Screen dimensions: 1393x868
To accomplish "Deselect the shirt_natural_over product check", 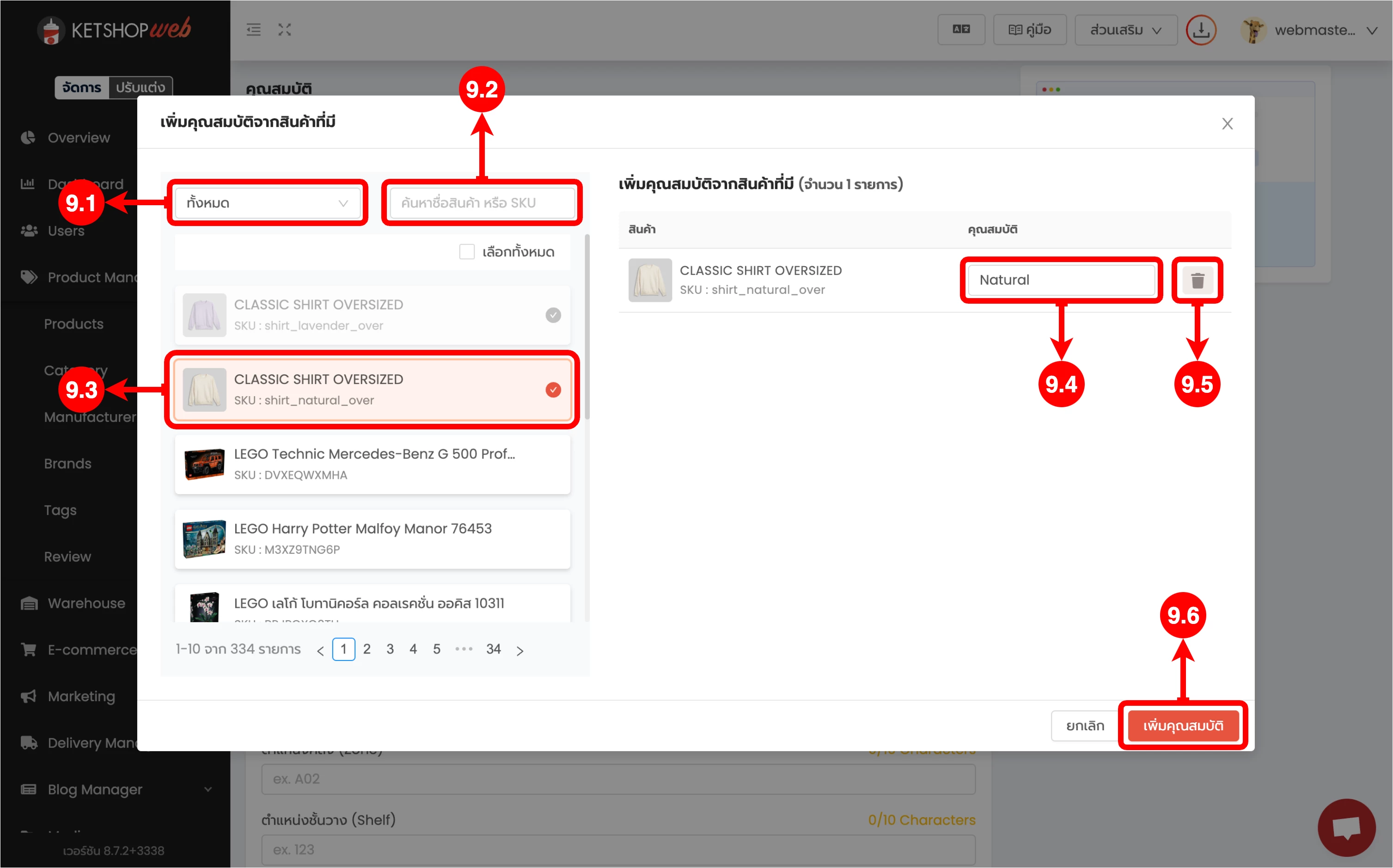I will coord(553,390).
